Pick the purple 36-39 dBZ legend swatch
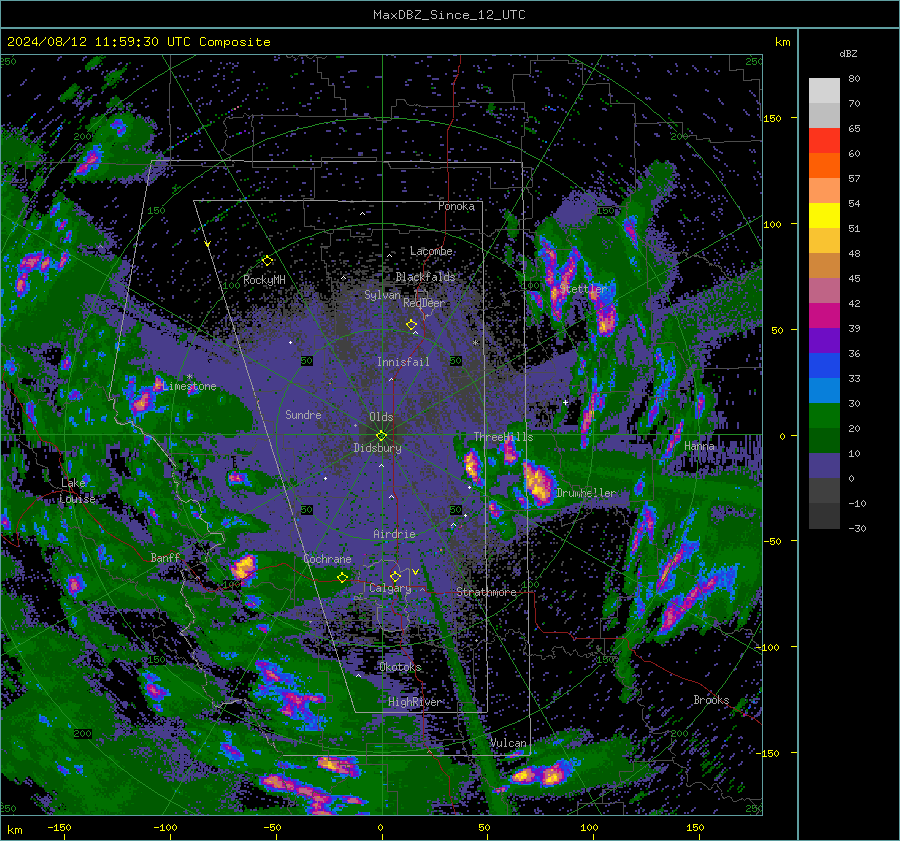The image size is (900, 841). pos(824,340)
